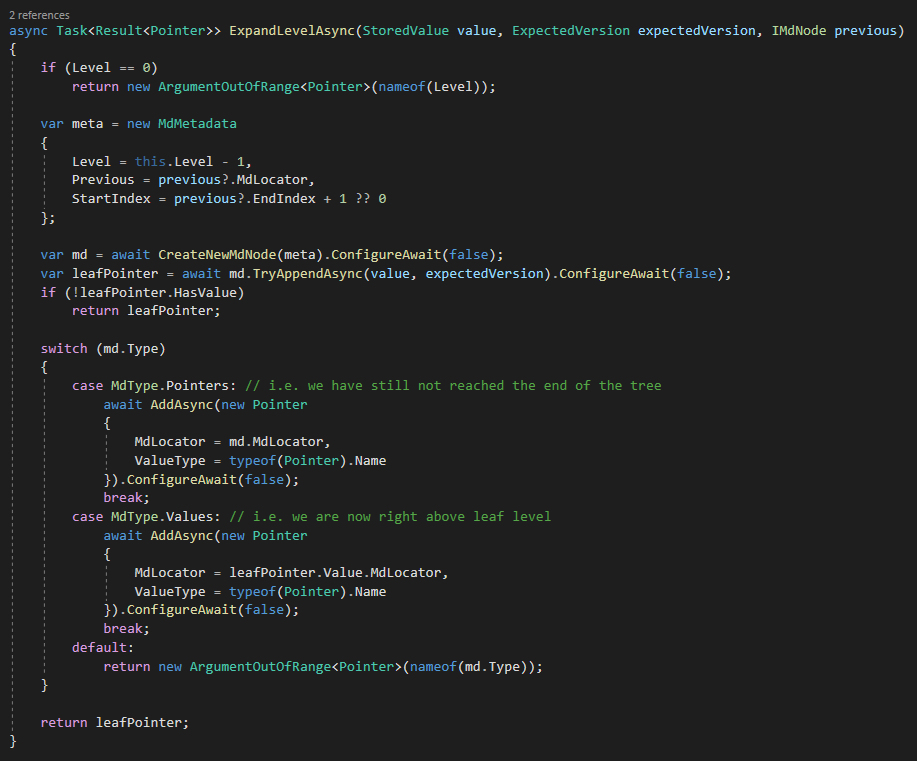Image resolution: width=917 pixels, height=761 pixels.
Task: Click the 'async' keyword in the signature
Action: 28,30
